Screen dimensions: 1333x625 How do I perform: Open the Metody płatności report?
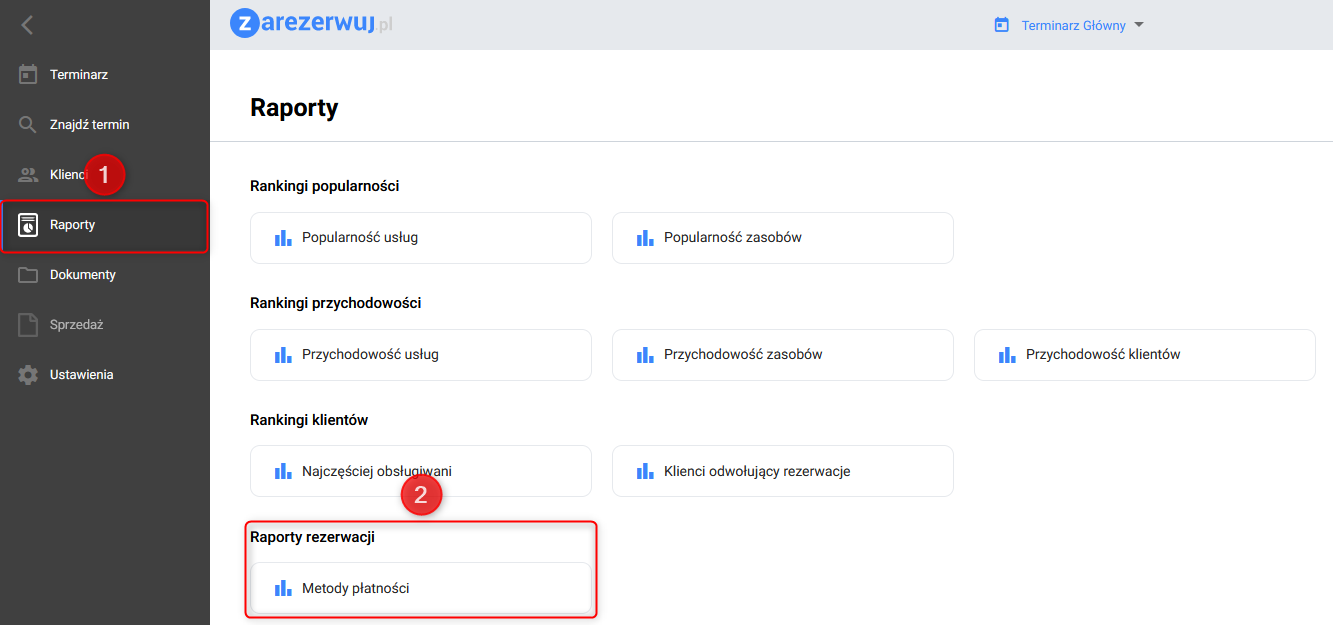click(420, 588)
